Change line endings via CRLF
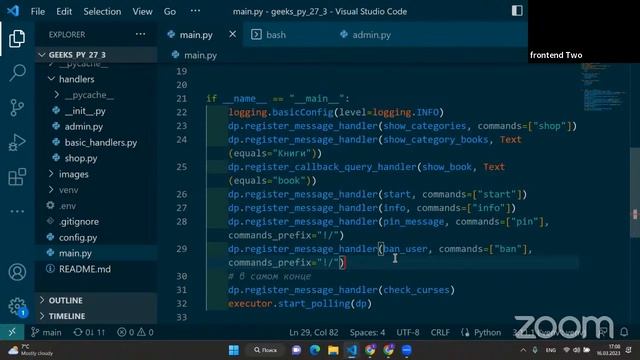Image resolution: width=640 pixels, height=360 pixels. [440, 332]
